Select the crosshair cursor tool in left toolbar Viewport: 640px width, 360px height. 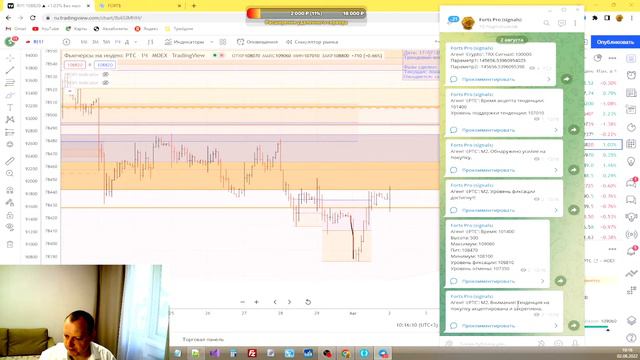(x=10, y=58)
